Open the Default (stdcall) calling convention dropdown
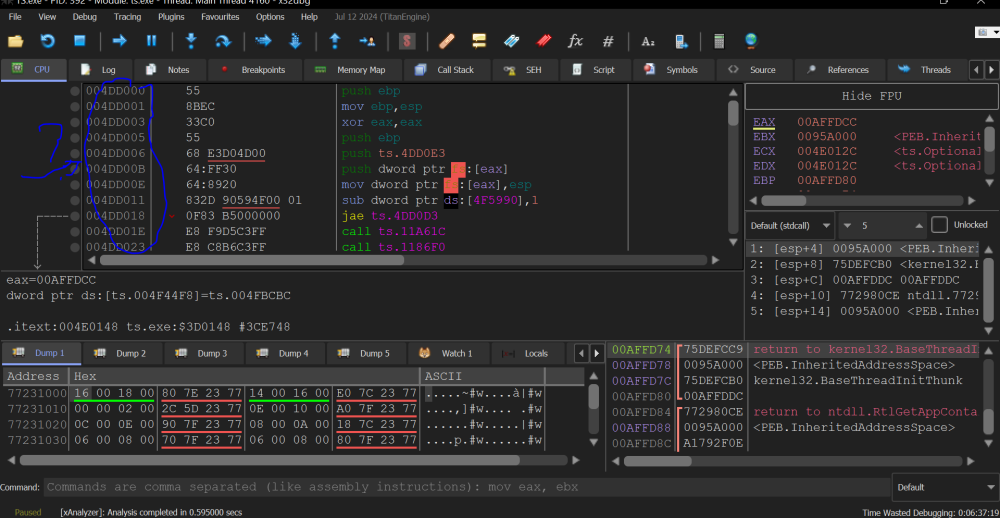 tap(789, 225)
